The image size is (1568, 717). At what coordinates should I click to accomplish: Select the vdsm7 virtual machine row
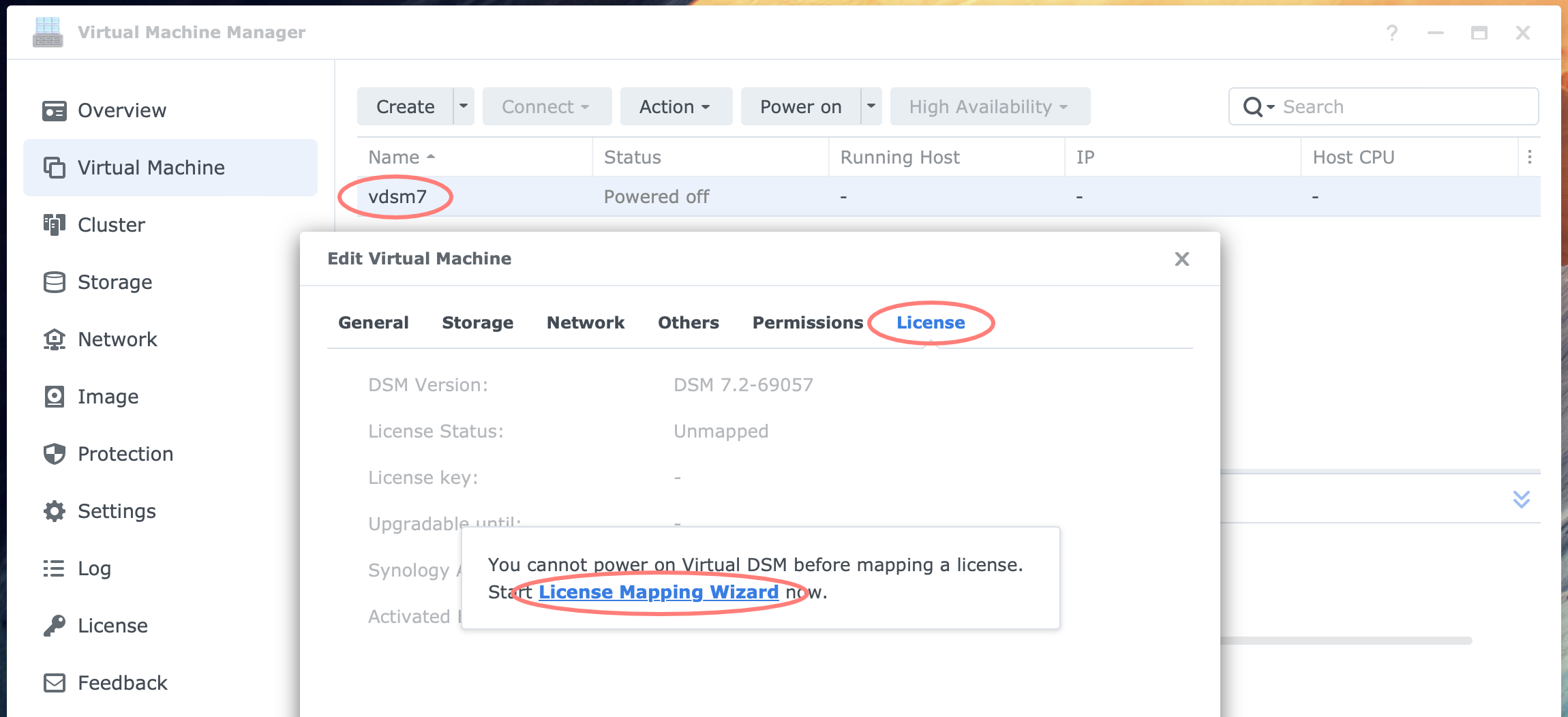pos(949,197)
